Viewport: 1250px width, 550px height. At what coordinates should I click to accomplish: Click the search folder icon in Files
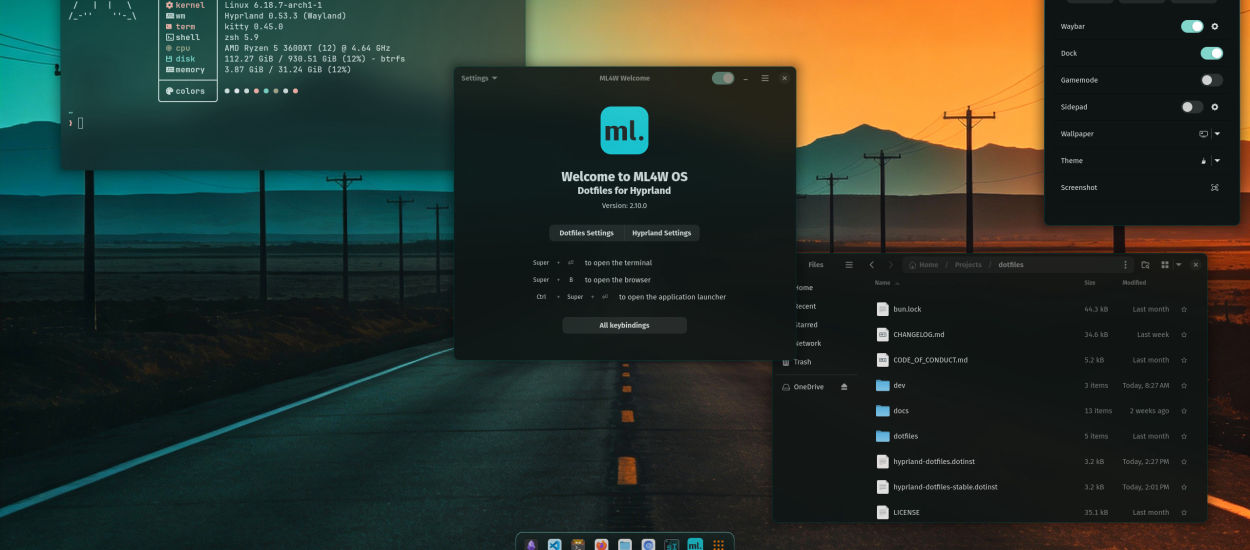point(1145,265)
